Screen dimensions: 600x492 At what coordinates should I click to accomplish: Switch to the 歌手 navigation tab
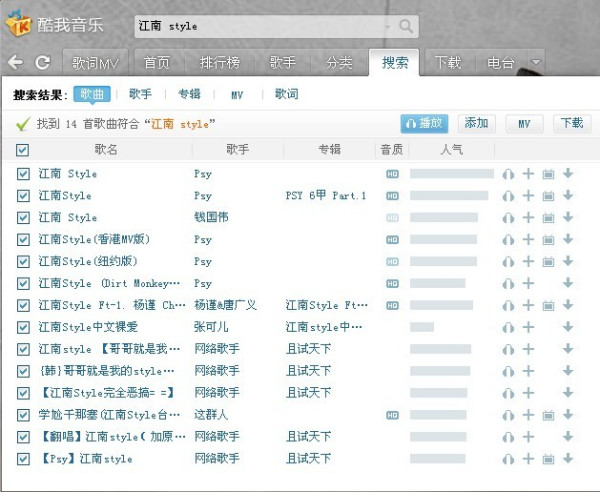tap(282, 62)
